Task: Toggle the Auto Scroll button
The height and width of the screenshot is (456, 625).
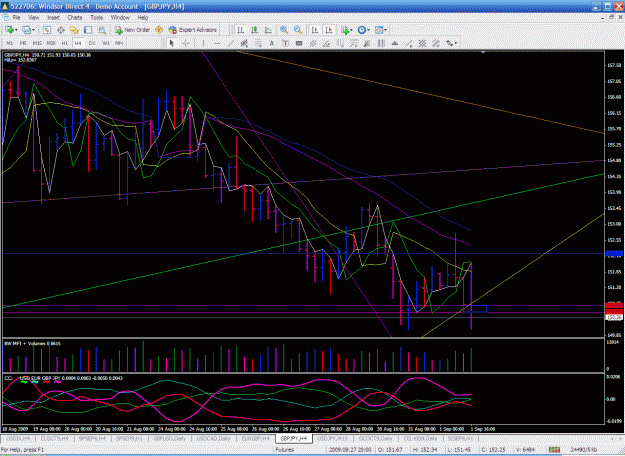Action: tap(315, 30)
